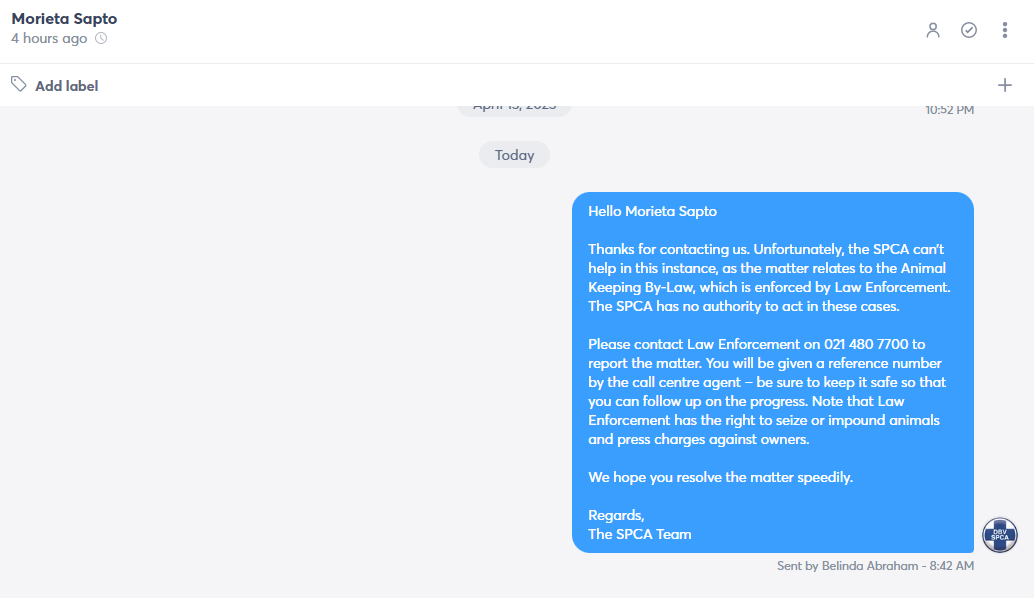Click the clock icon beside 4 hours ago
Image resolution: width=1034 pixels, height=598 pixels.
coord(101,38)
